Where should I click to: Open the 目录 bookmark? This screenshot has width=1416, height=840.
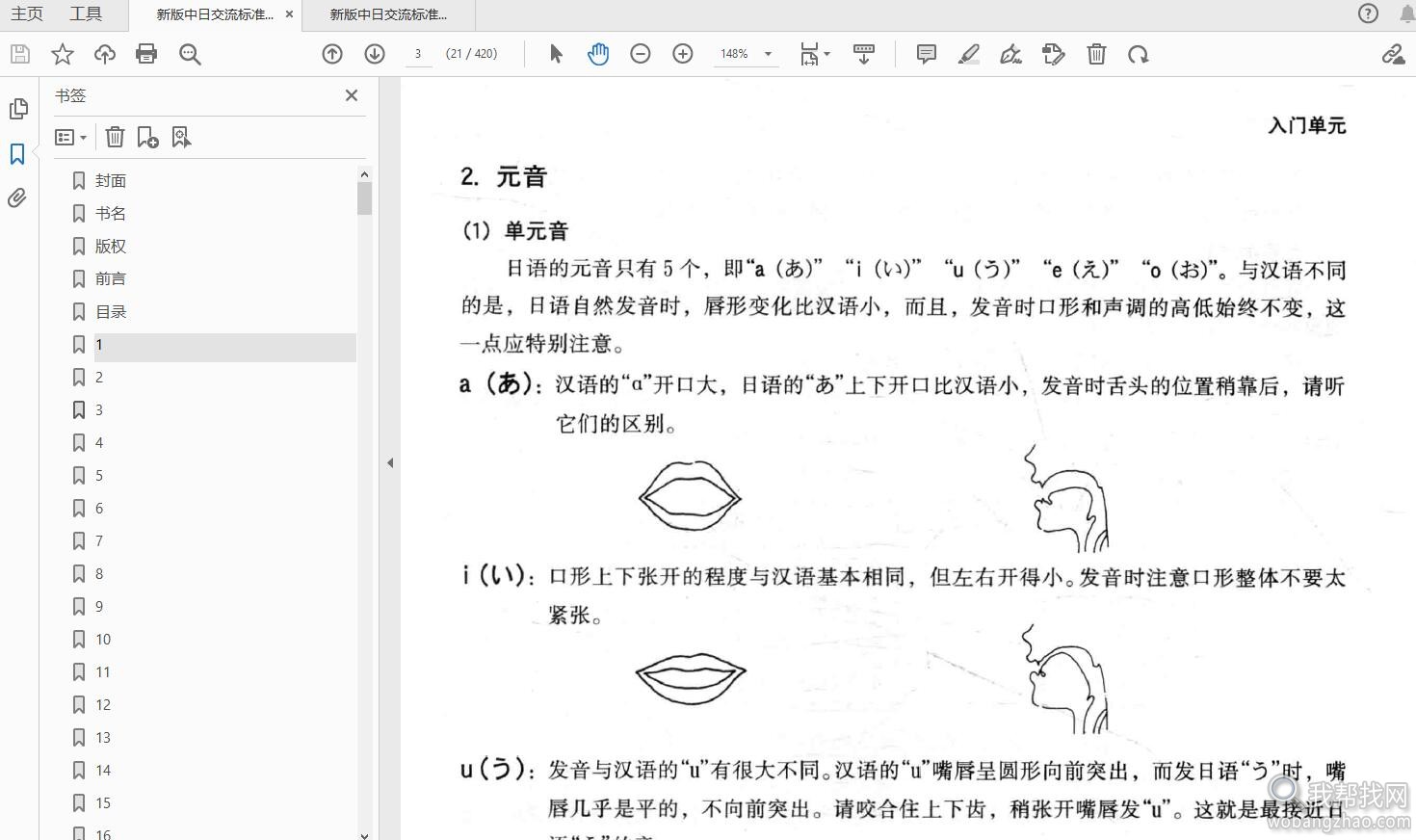click(x=111, y=312)
